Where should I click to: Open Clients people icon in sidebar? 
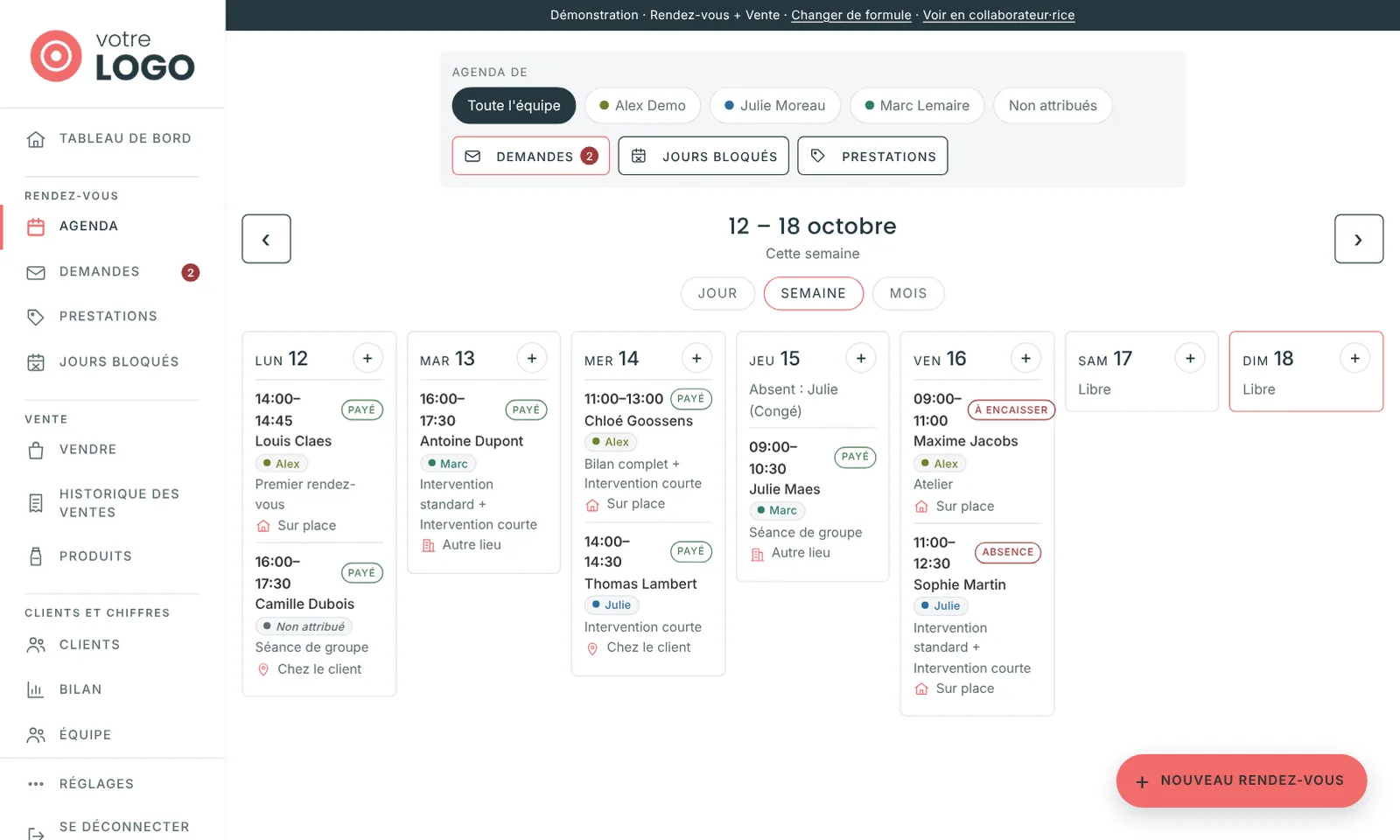(36, 645)
